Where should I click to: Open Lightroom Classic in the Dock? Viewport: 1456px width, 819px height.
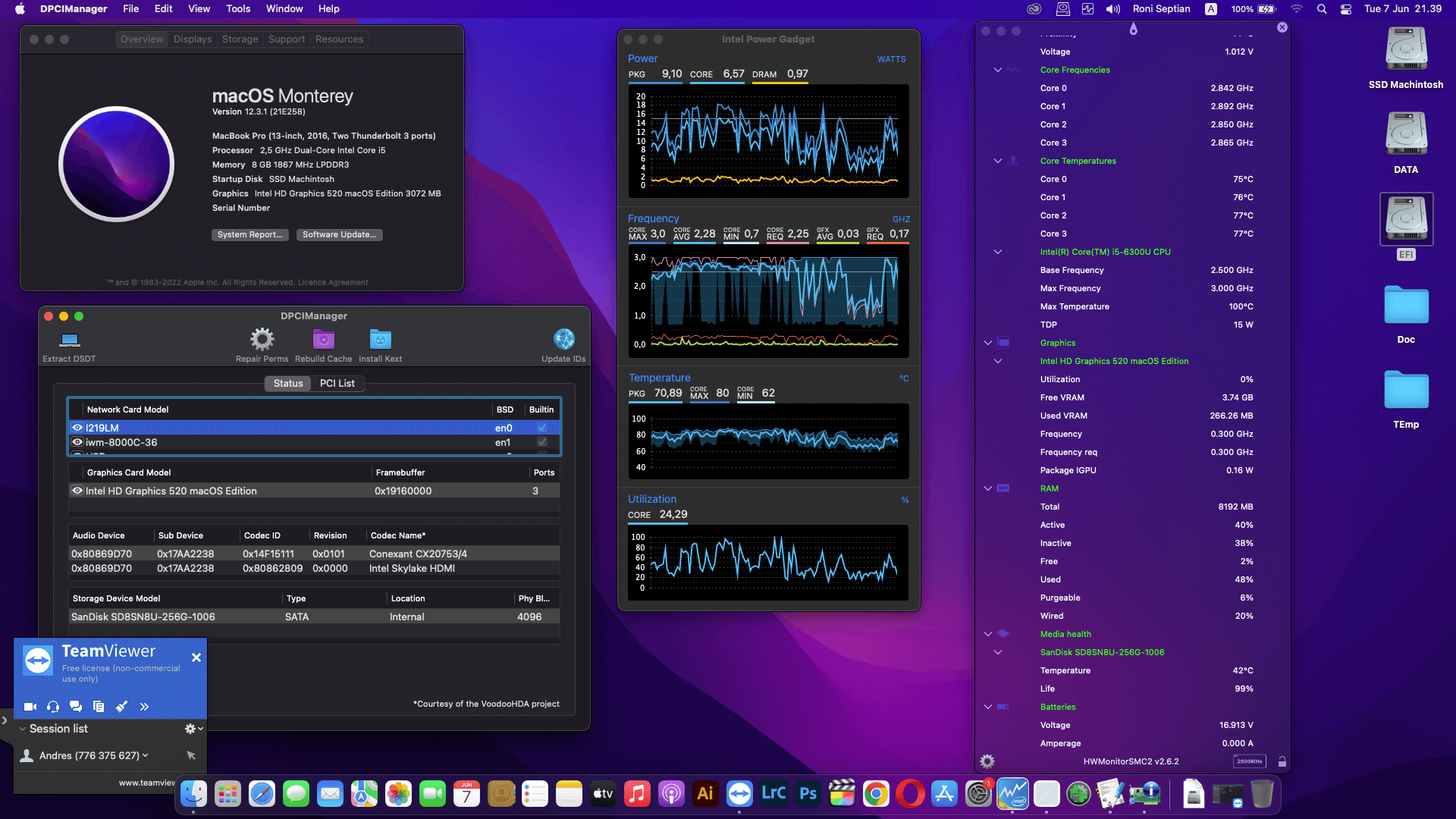click(x=773, y=794)
